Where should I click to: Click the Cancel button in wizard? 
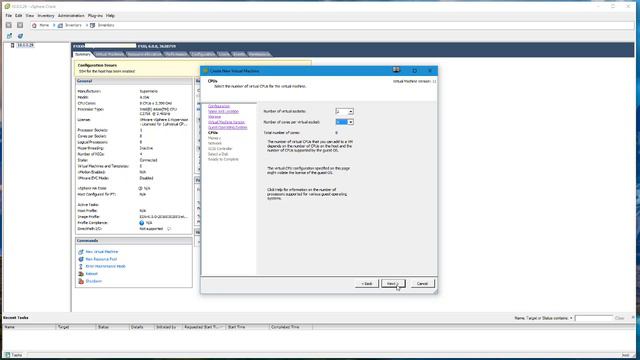(422, 284)
